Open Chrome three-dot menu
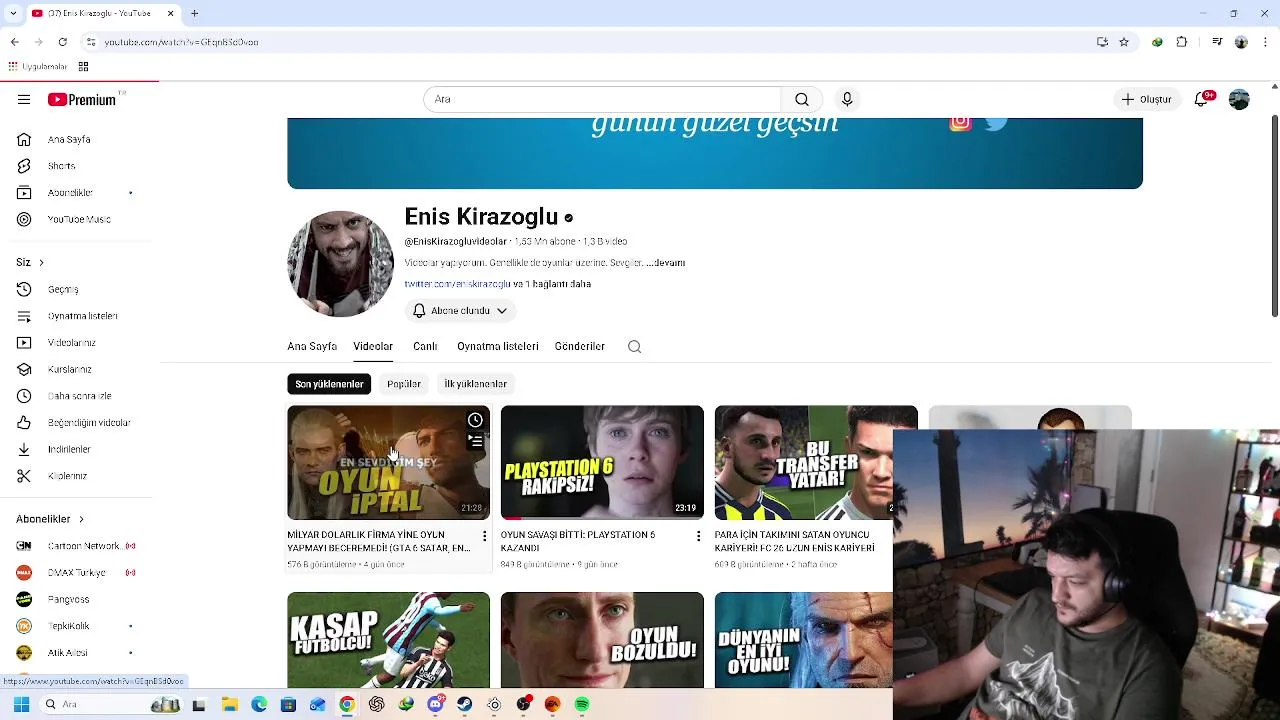Viewport: 1280px width, 720px height. pyautogui.click(x=1265, y=42)
